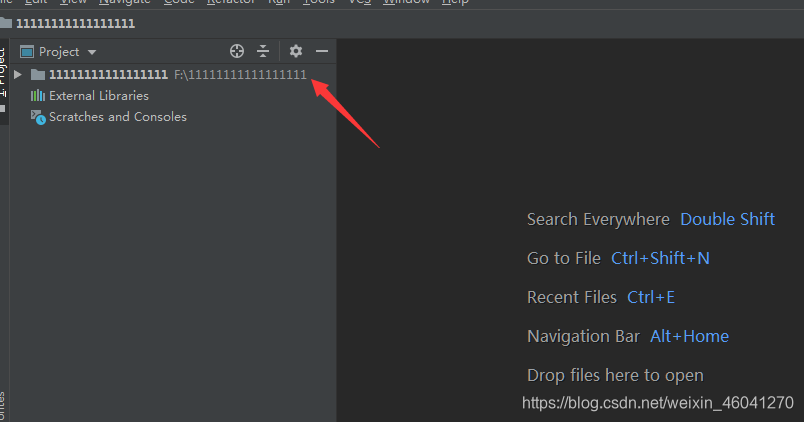The width and height of the screenshot is (804, 422).
Task: Click the Navigation Bar label
Action: tap(584, 336)
